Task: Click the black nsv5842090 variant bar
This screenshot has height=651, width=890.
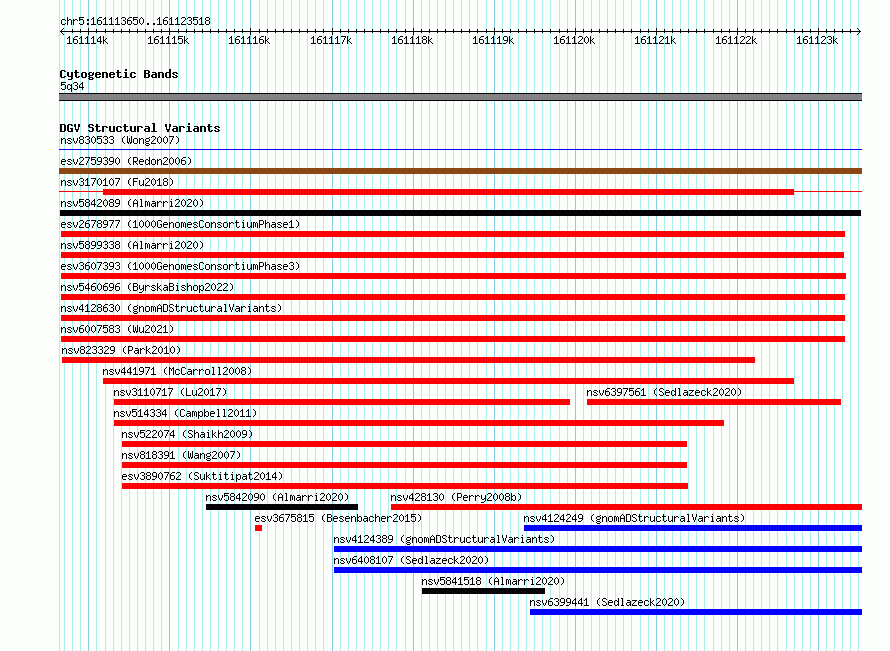Action: (x=282, y=507)
